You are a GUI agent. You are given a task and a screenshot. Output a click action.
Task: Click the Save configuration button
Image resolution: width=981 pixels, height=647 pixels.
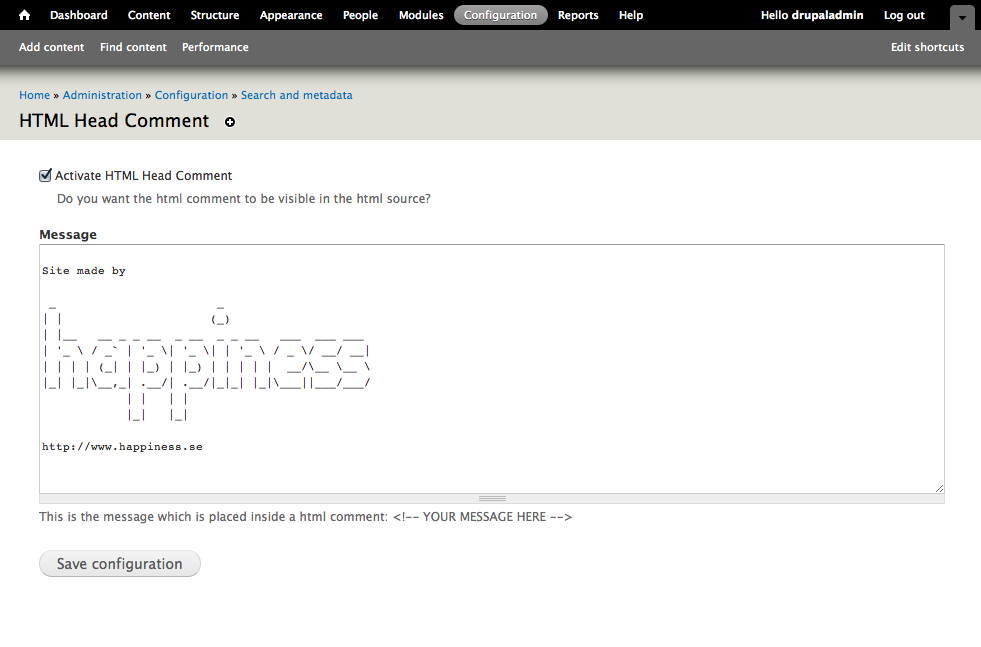[119, 564]
